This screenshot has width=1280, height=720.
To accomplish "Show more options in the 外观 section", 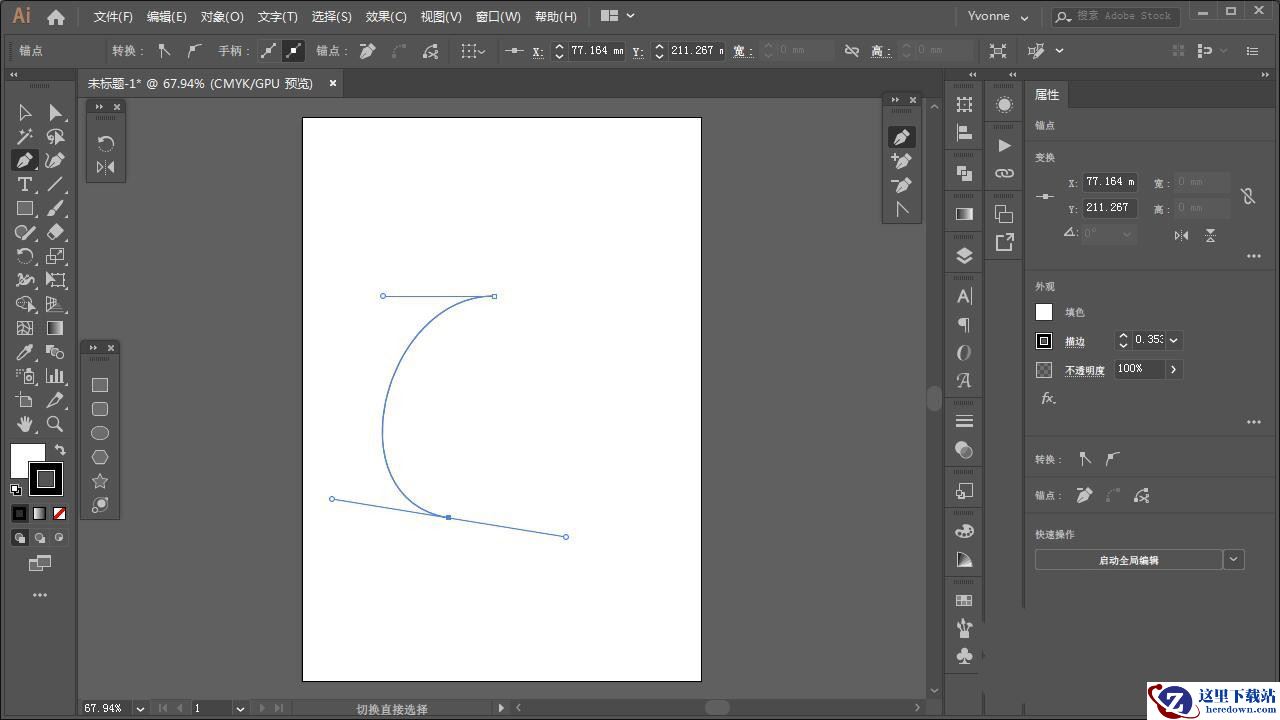I will coord(1254,422).
